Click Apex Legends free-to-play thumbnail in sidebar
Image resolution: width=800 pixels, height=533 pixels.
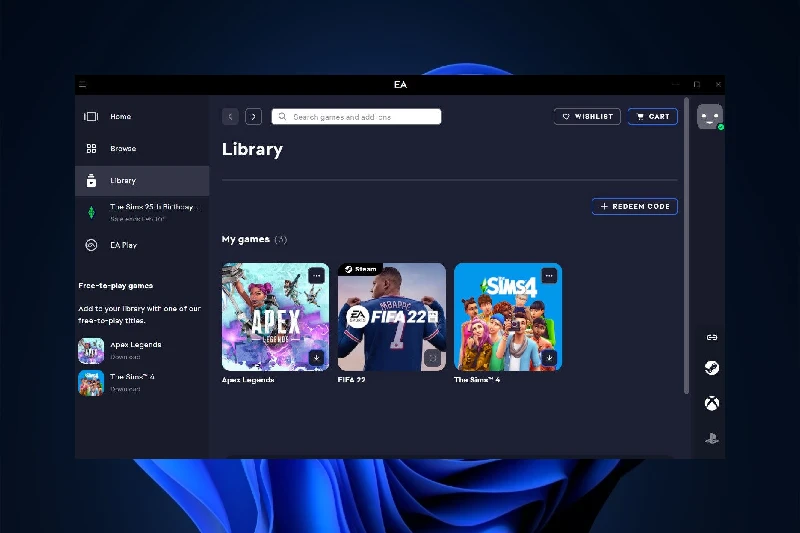(x=91, y=351)
